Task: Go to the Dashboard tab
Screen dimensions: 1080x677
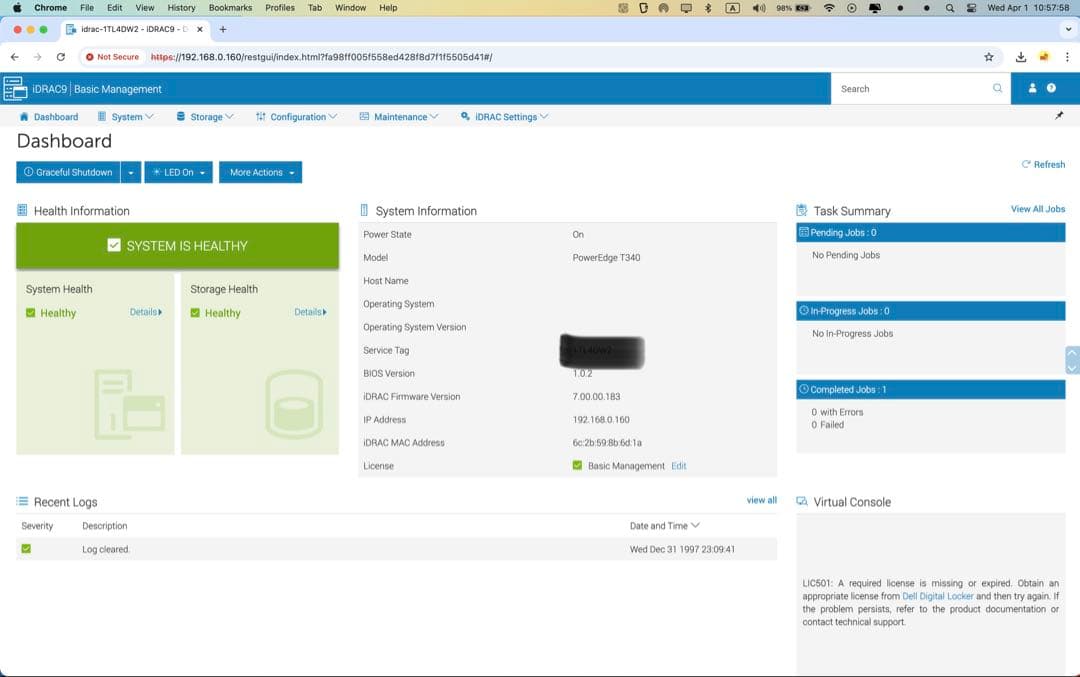Action: pyautogui.click(x=49, y=116)
